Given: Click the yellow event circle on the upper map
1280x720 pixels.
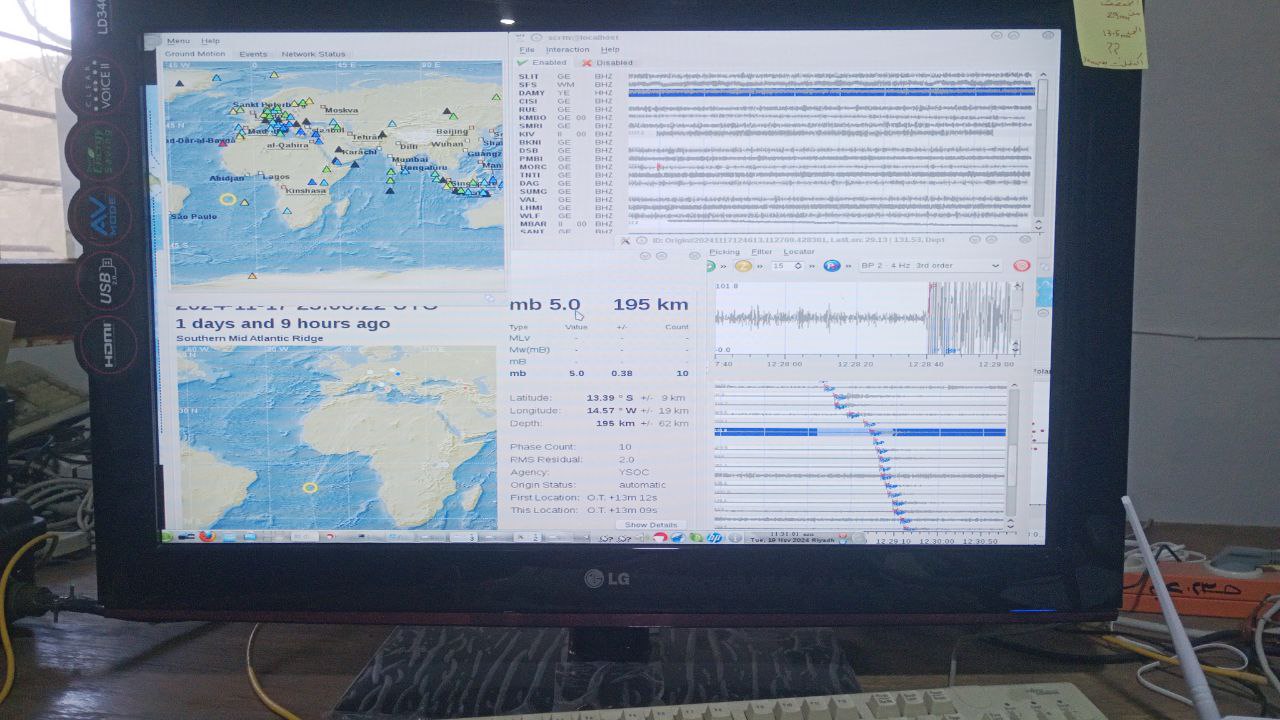Looking at the screenshot, I should 228,199.
